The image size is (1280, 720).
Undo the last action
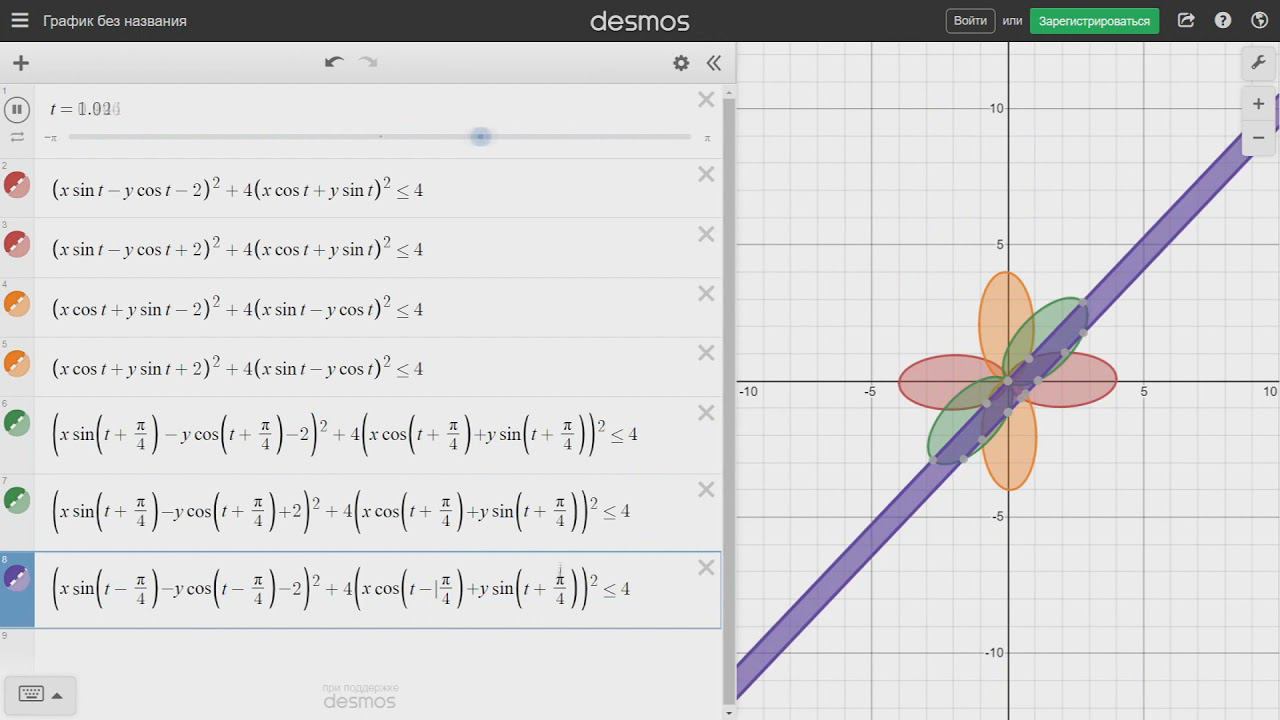pos(334,62)
